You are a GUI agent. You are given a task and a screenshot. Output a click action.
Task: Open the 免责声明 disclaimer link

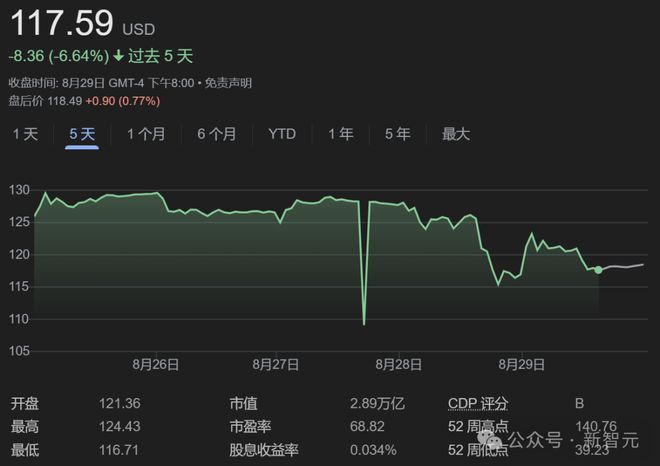[x=228, y=83]
